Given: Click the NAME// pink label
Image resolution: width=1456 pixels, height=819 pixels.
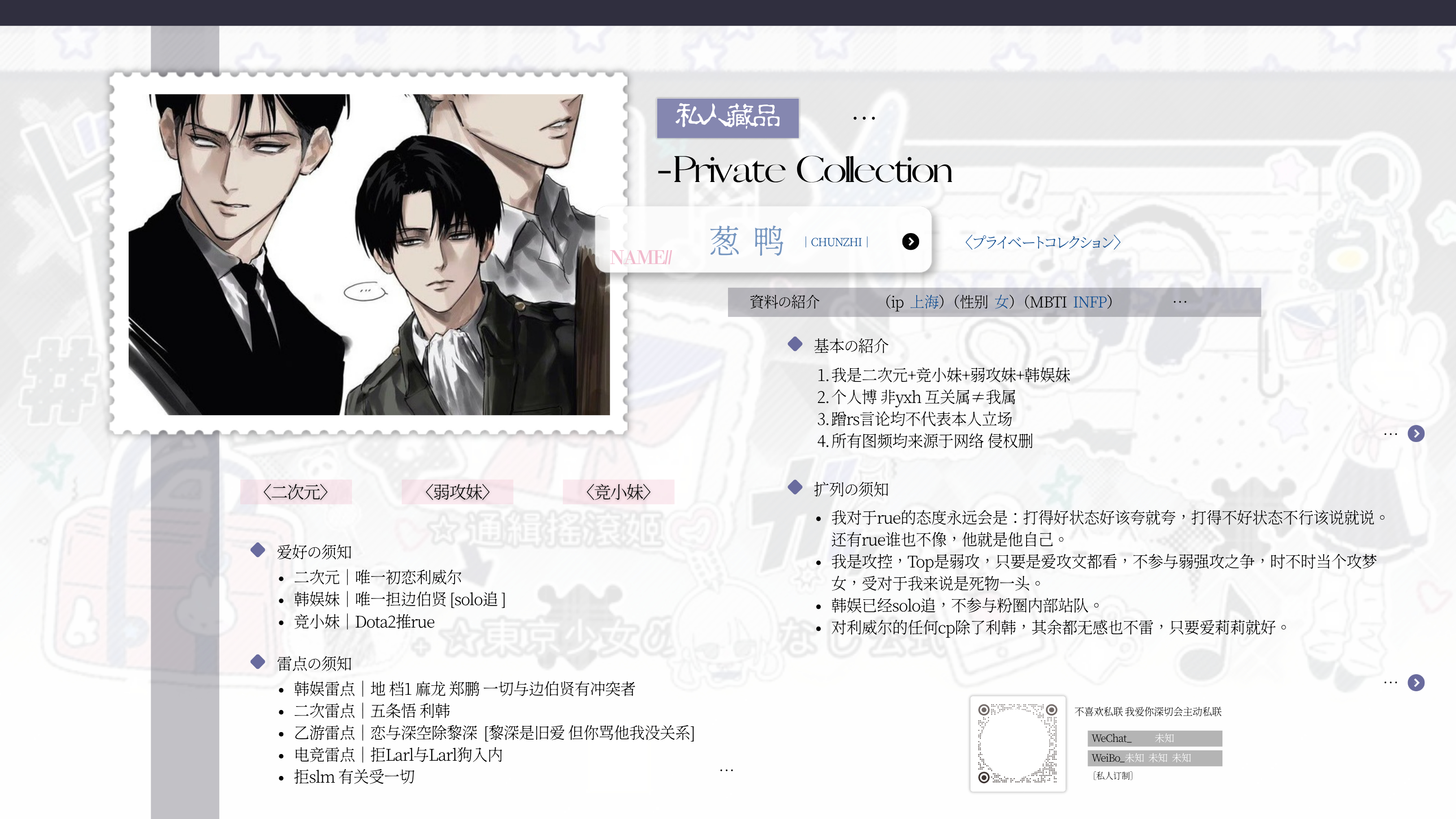Looking at the screenshot, I should click(641, 257).
